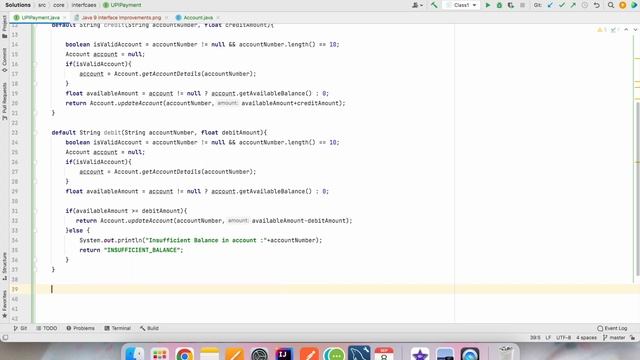Close the Java 9 Interface Improvements.png tab
The height and width of the screenshot is (360, 640).
coord(166,18)
